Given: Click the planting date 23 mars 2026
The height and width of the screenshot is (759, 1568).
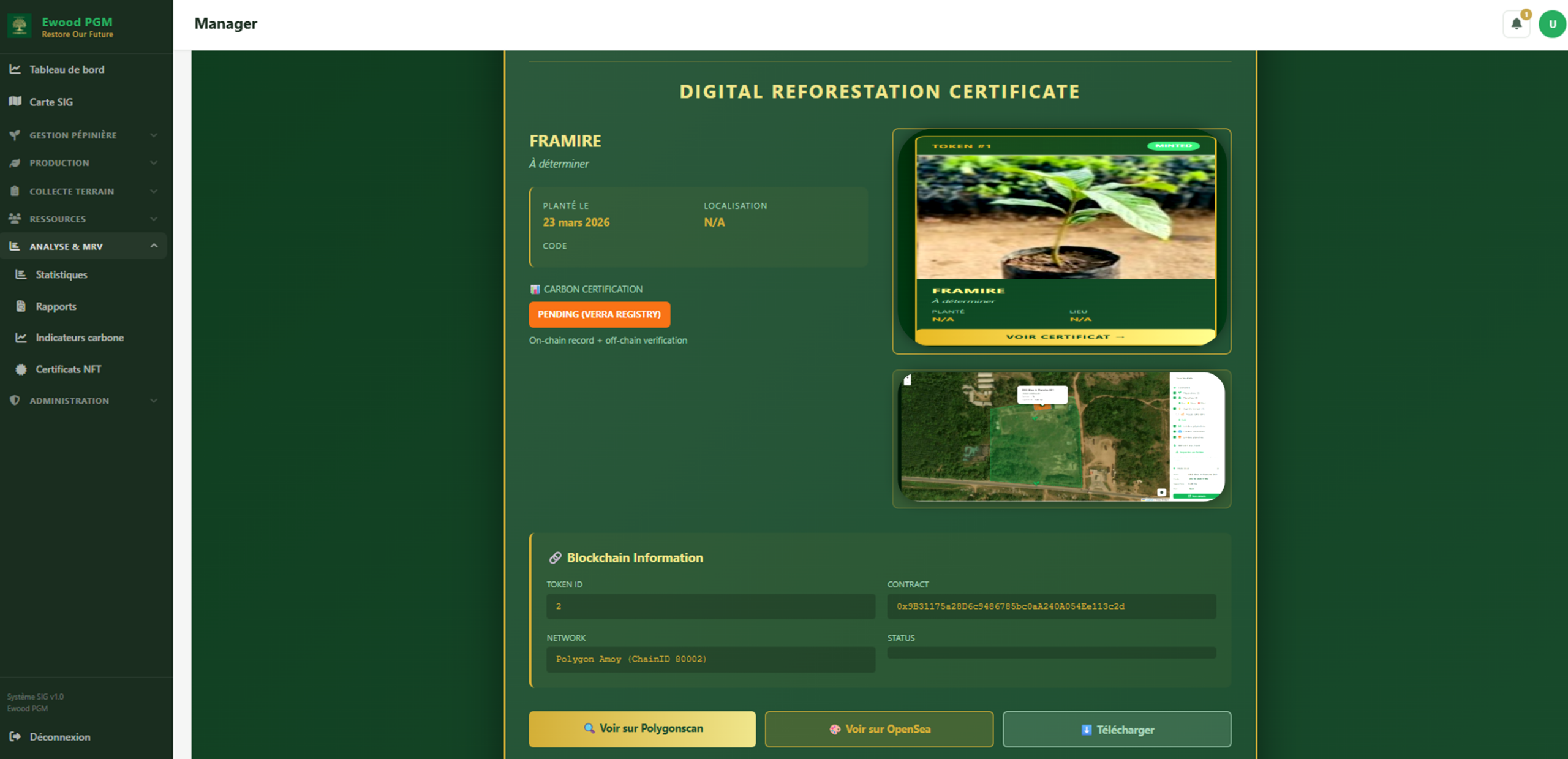Looking at the screenshot, I should (x=576, y=222).
